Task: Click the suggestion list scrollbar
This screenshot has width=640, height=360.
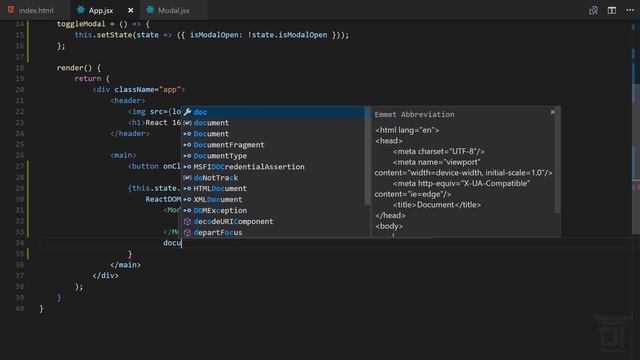Action: [367, 156]
